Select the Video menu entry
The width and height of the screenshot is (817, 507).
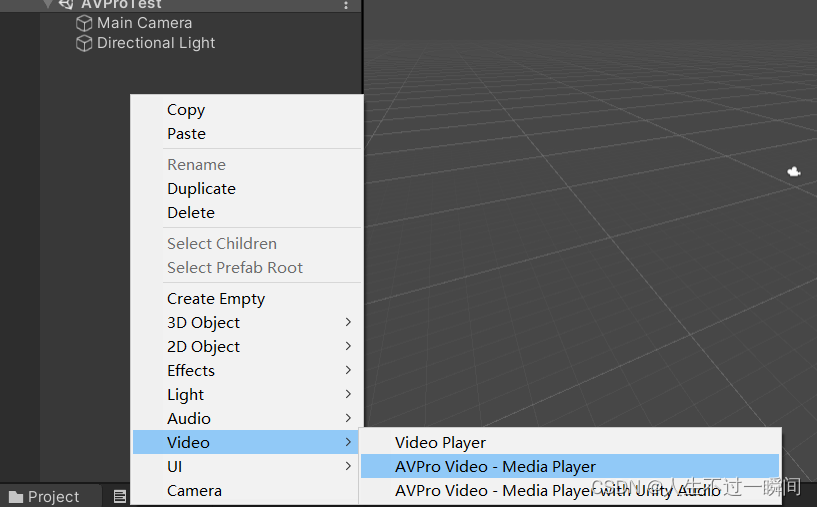click(x=246, y=442)
